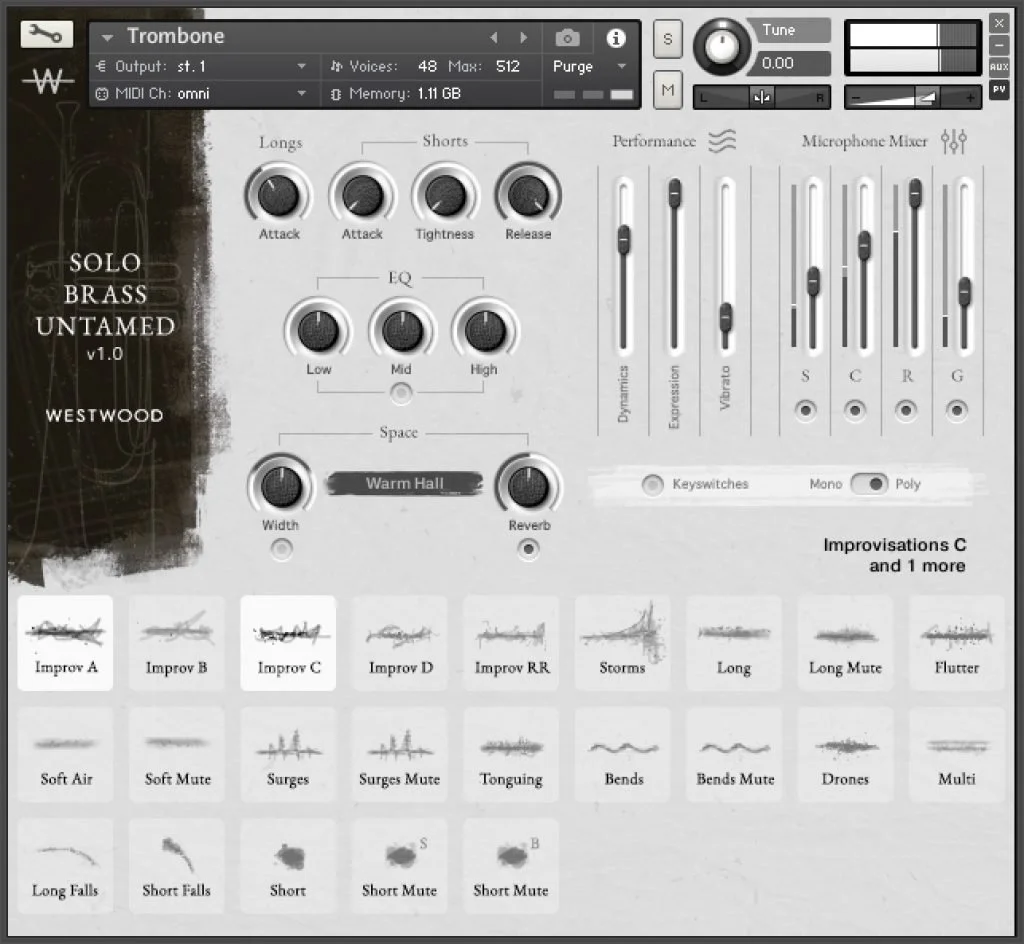Enable the Keyswitches option

pyautogui.click(x=652, y=484)
